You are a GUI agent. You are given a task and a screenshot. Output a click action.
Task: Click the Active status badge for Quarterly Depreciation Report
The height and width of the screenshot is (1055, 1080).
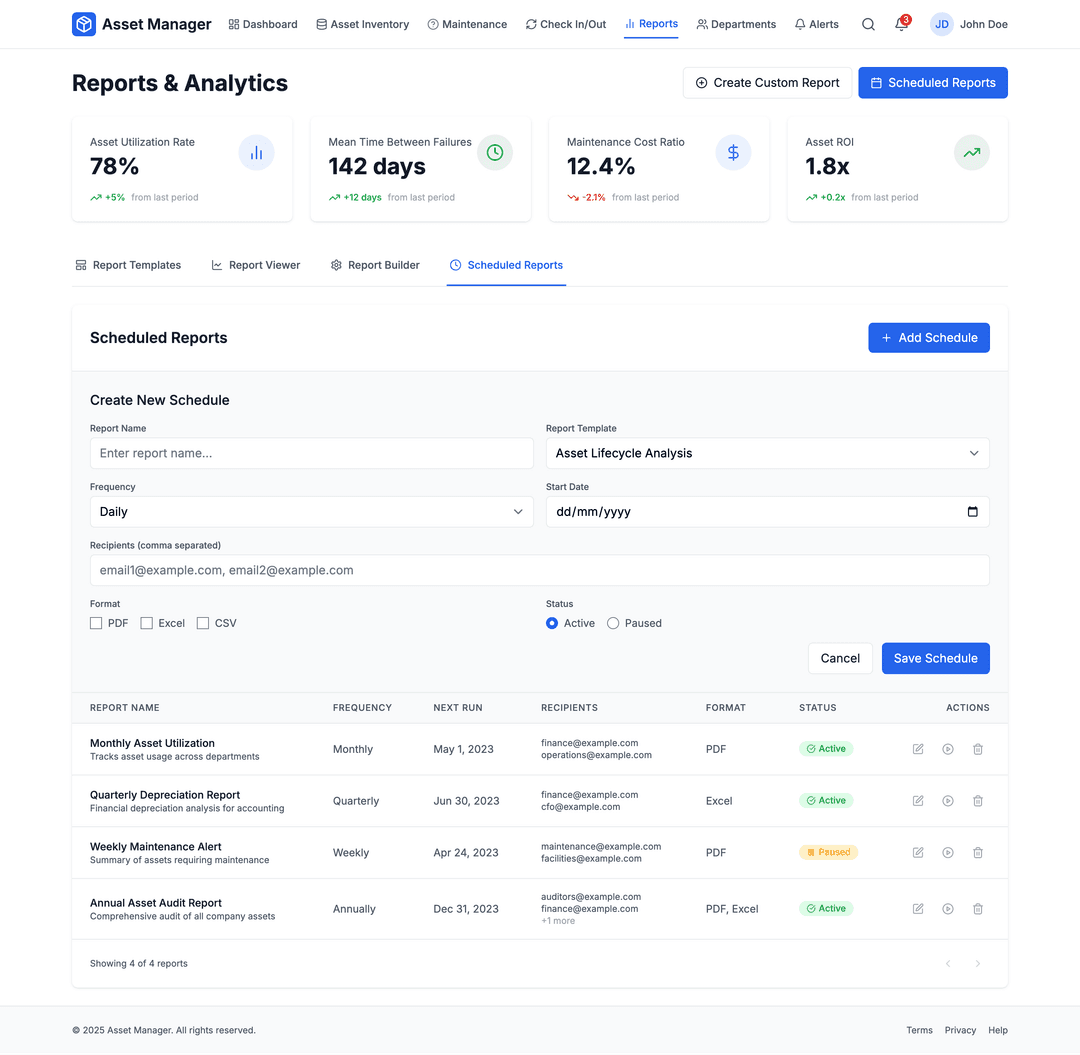point(825,800)
